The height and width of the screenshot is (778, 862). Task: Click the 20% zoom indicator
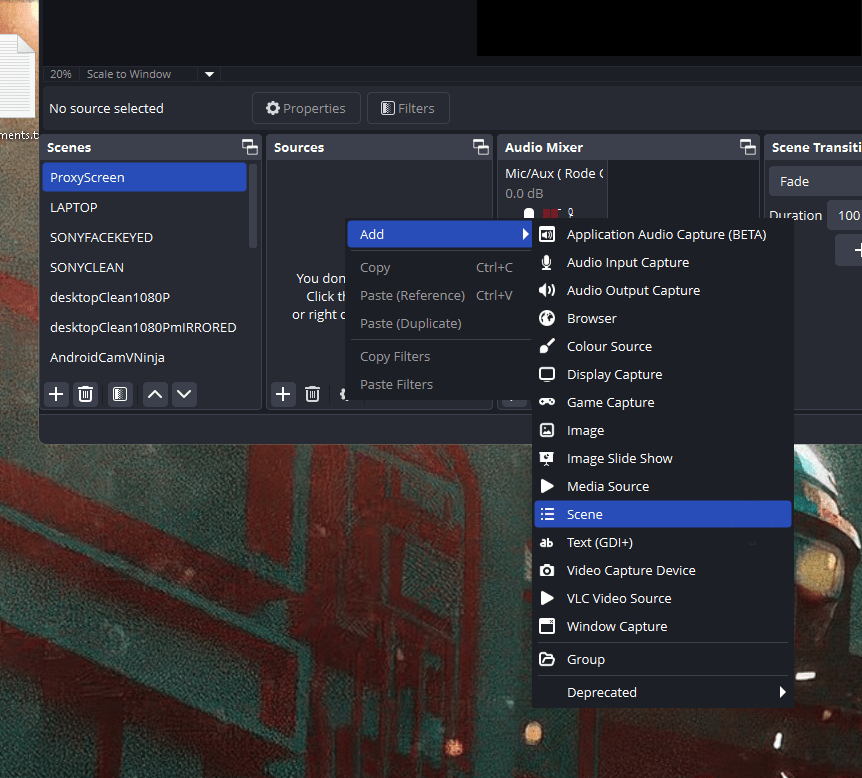tap(61, 74)
